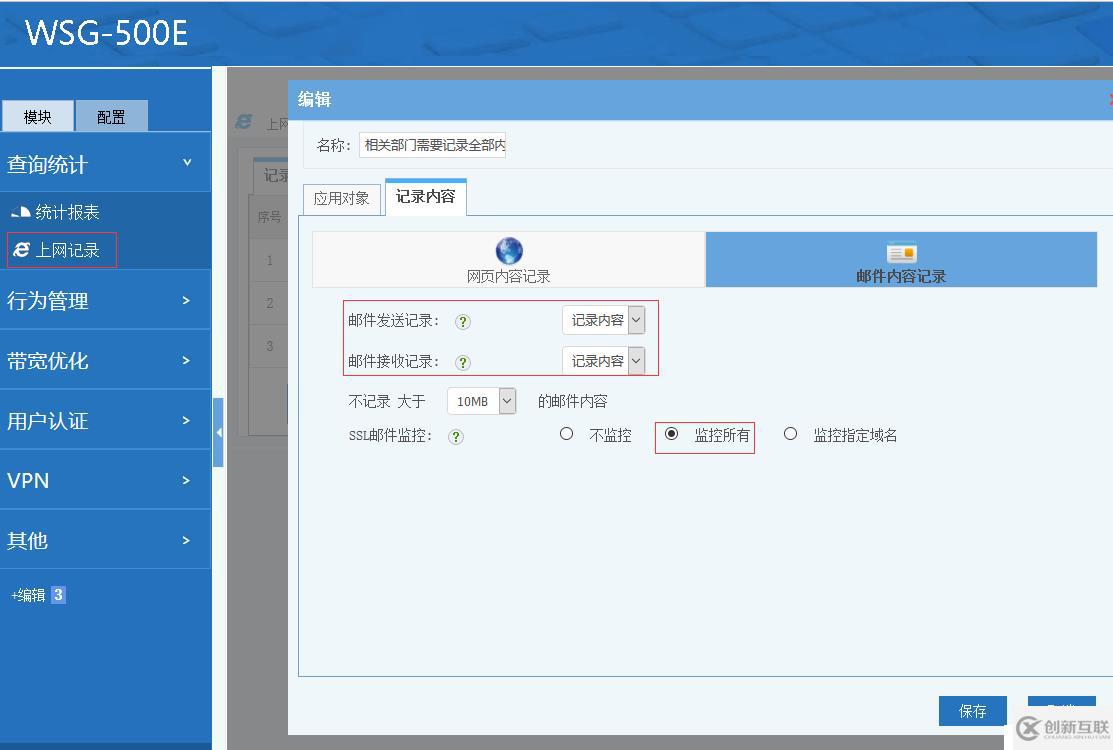Collapse the 查询统计 menu section
This screenshot has height=750, width=1113.
coord(106,163)
